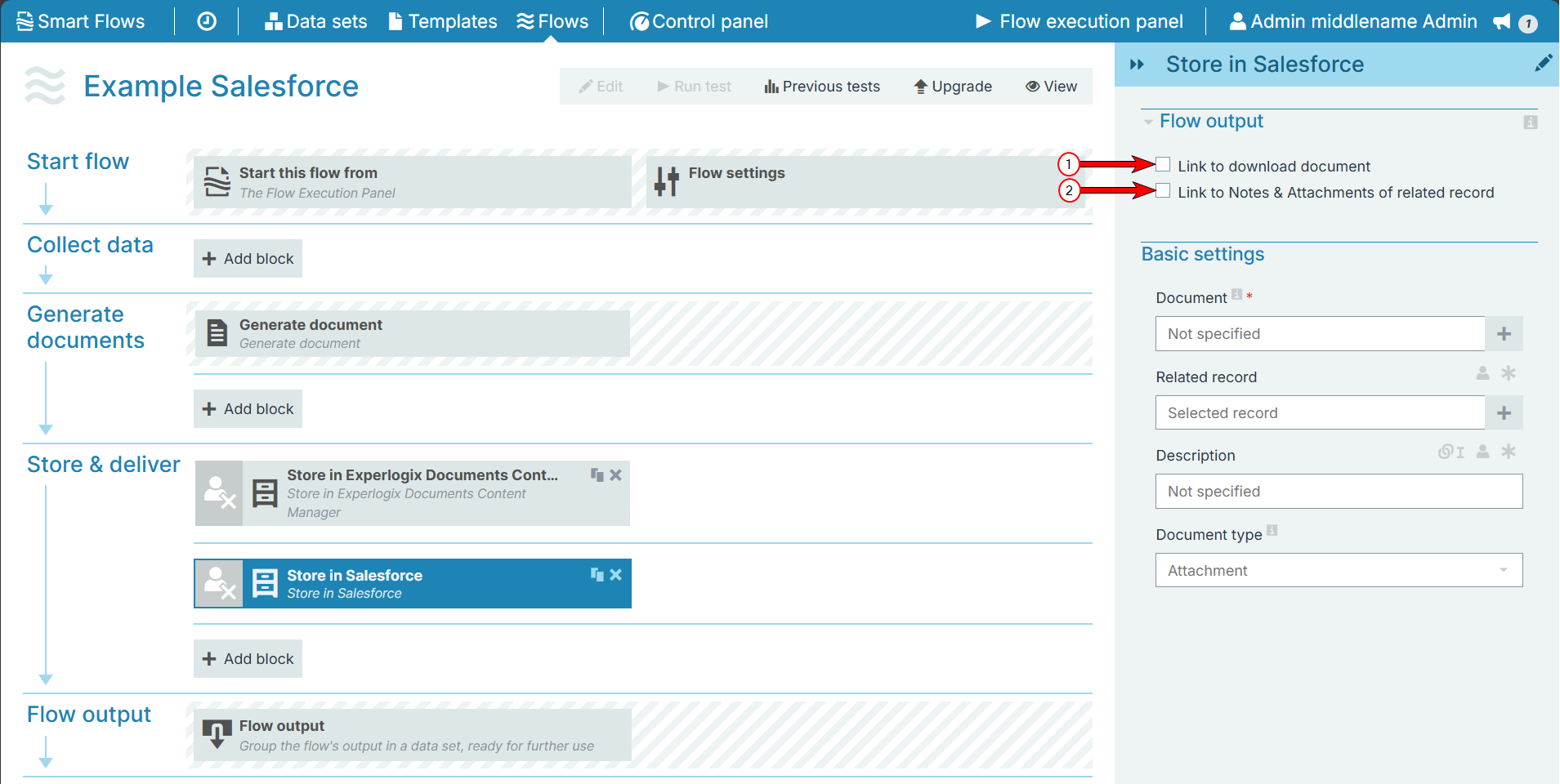Click the Run test button
Image resolution: width=1560 pixels, height=784 pixels.
click(695, 87)
